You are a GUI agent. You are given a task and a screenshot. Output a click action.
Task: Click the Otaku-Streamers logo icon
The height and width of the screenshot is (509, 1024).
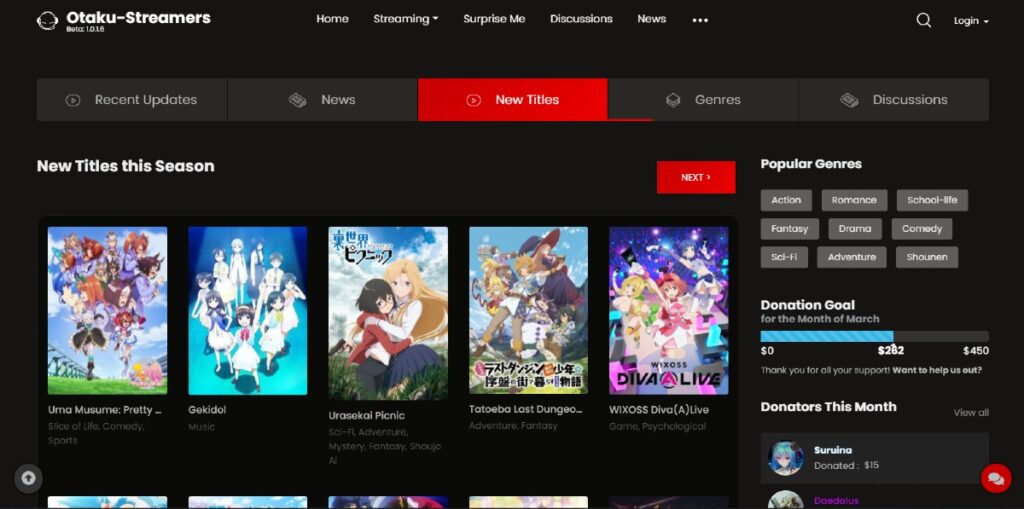tap(47, 21)
